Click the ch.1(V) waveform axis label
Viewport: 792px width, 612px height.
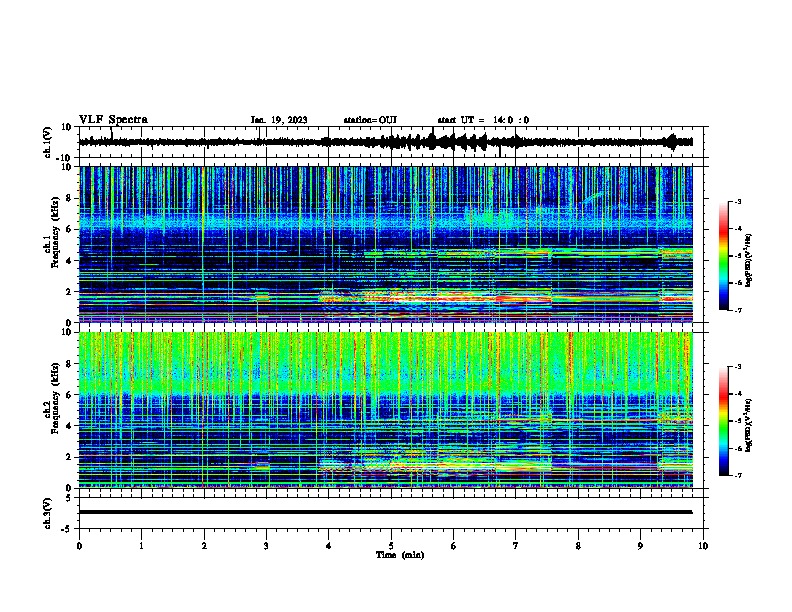[x=48, y=142]
